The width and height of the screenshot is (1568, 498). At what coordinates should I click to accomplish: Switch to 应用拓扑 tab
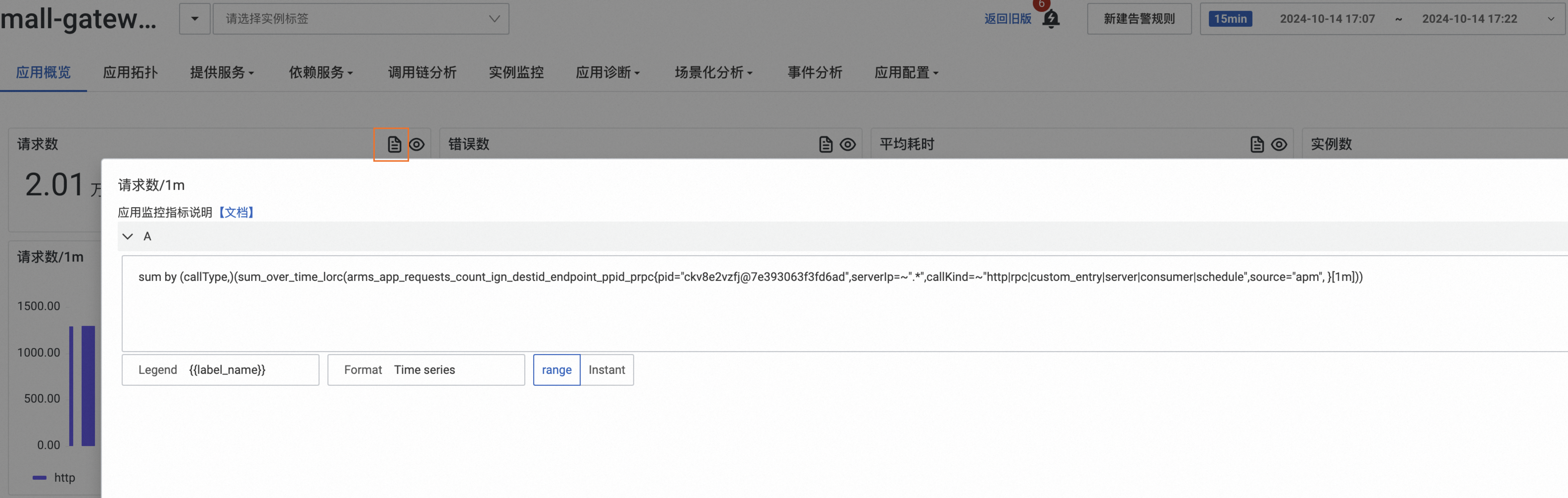pos(130,72)
